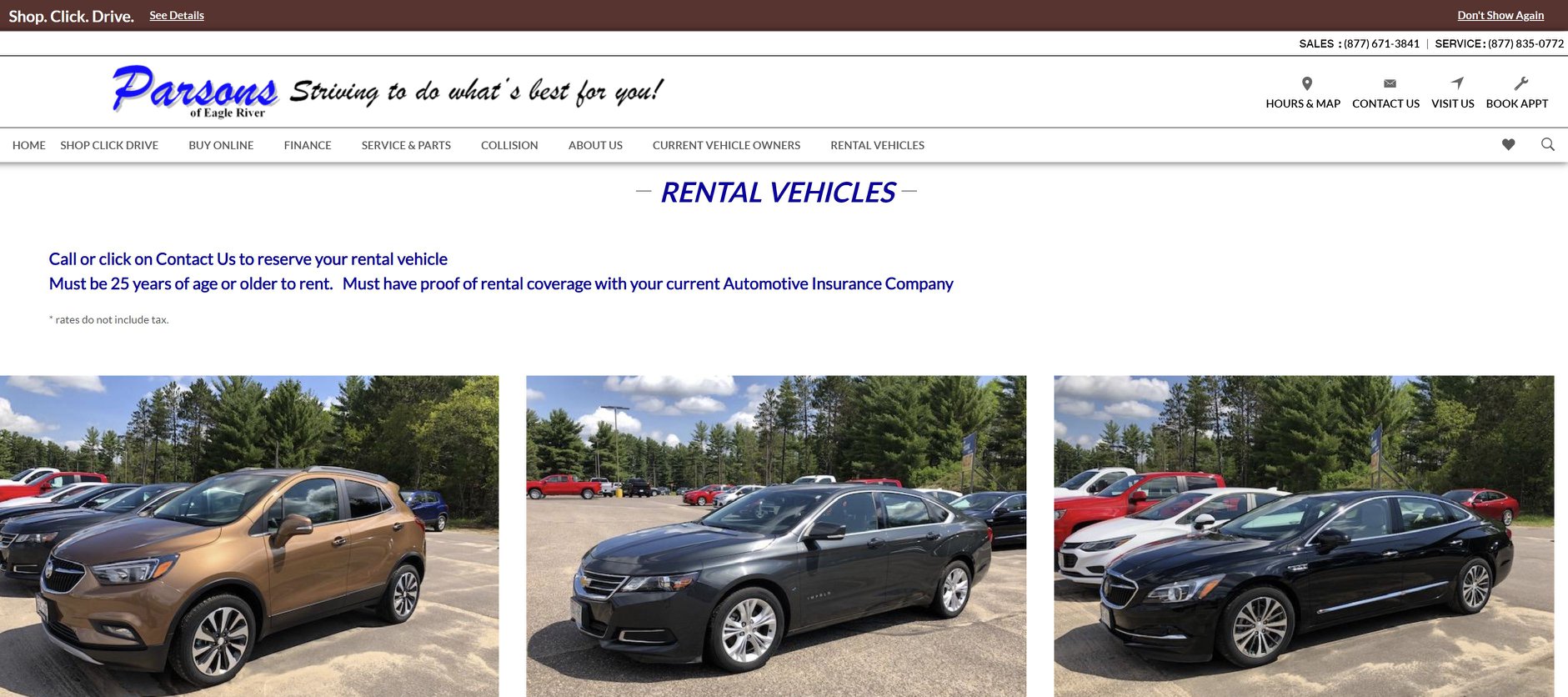Screen dimensions: 1568x697
Task: Select the Rental Vehicles menu item
Action: pyautogui.click(x=877, y=145)
